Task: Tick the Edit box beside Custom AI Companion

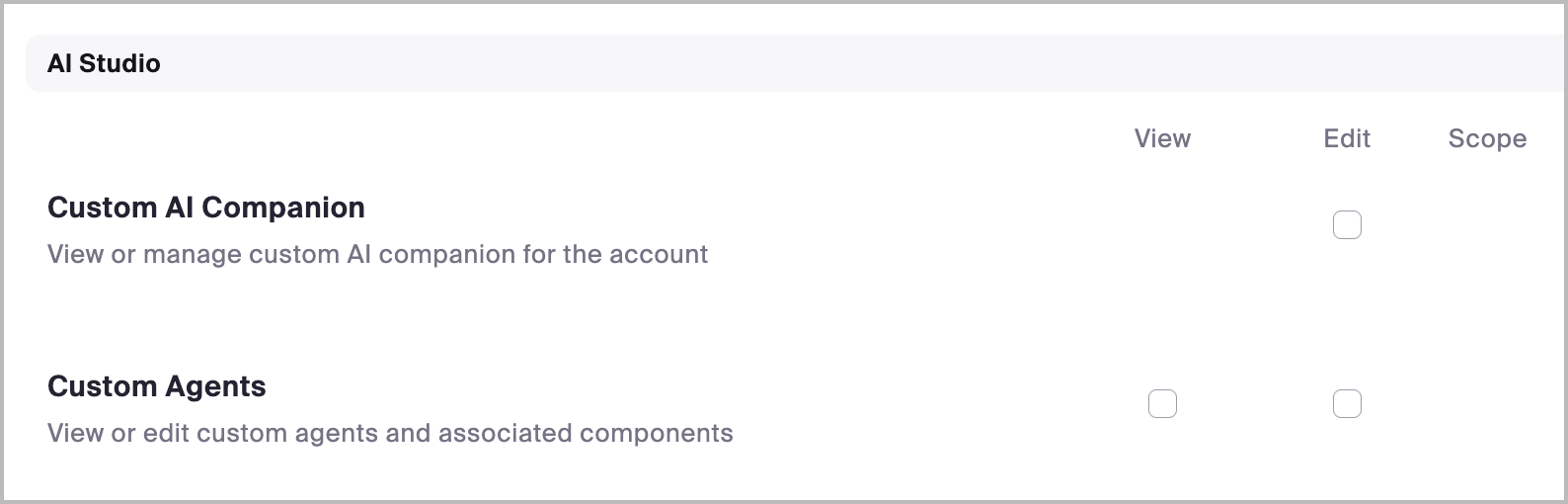Action: pos(1347,225)
